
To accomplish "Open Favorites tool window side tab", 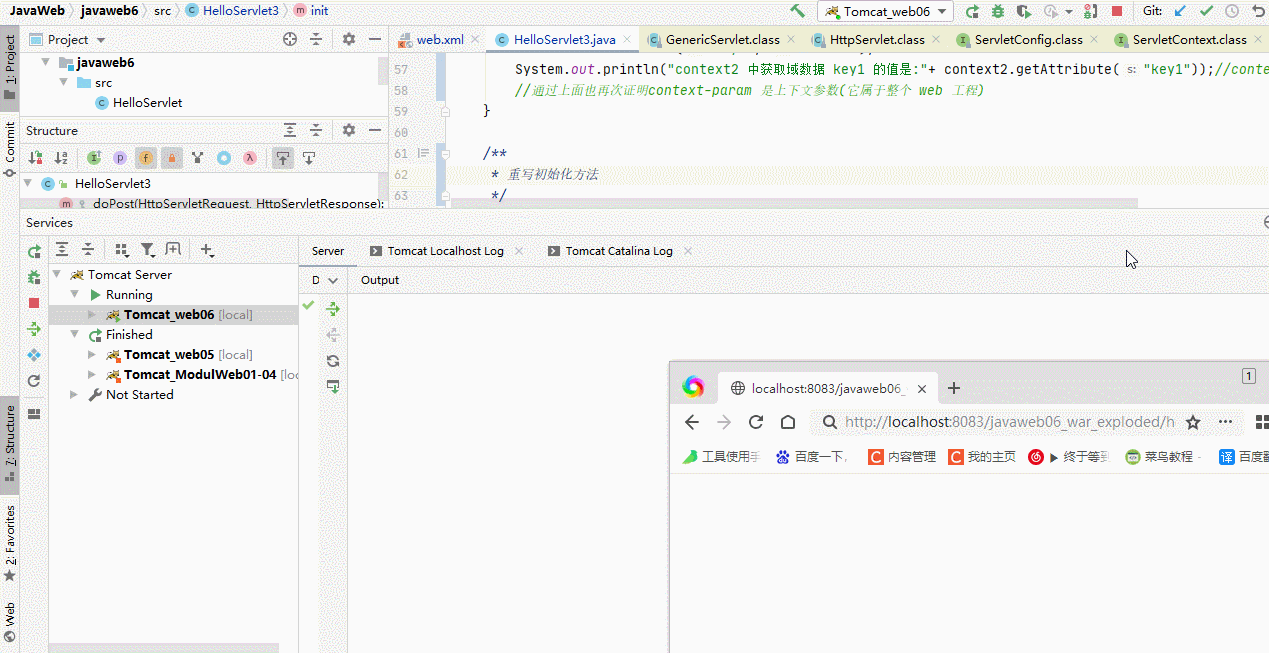I will point(10,543).
